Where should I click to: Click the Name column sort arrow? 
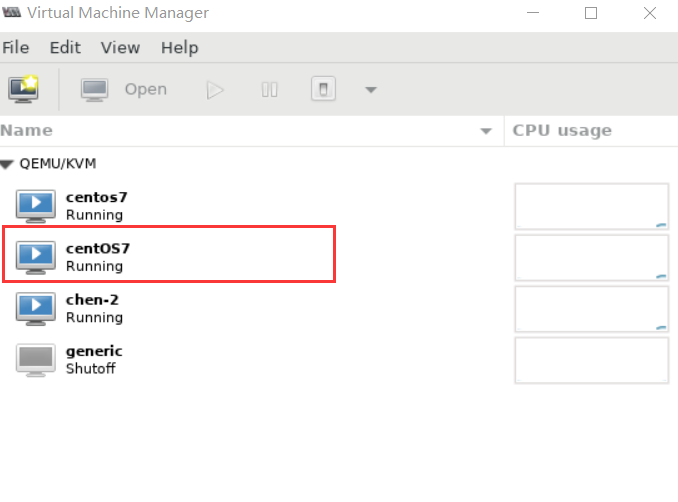[486, 131]
